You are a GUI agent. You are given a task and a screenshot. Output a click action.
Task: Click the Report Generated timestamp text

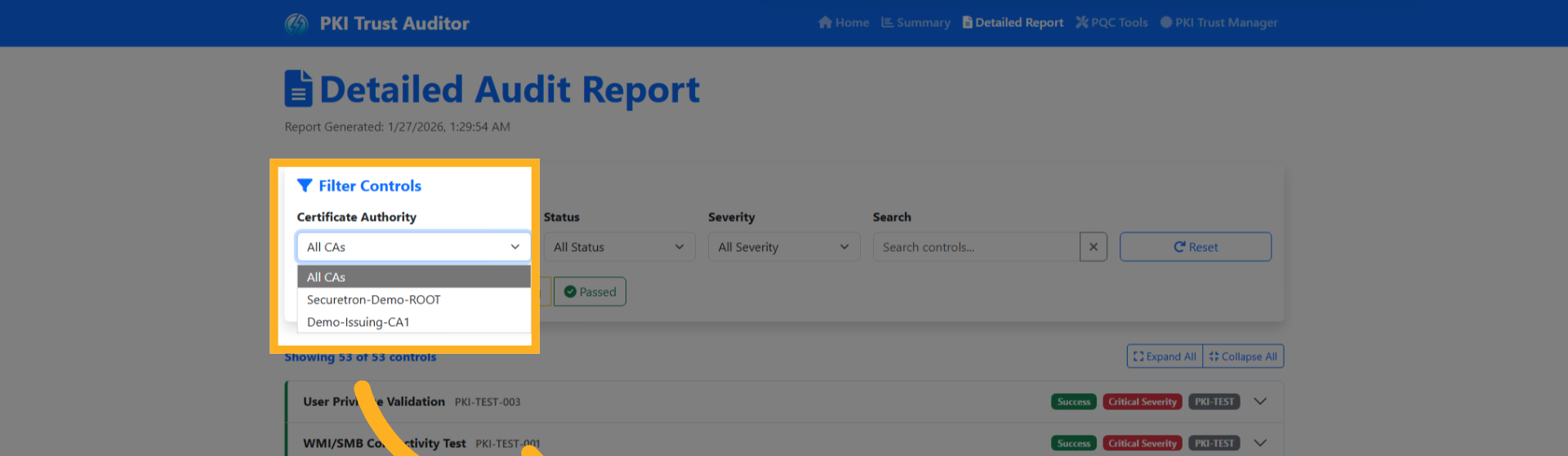click(x=397, y=127)
